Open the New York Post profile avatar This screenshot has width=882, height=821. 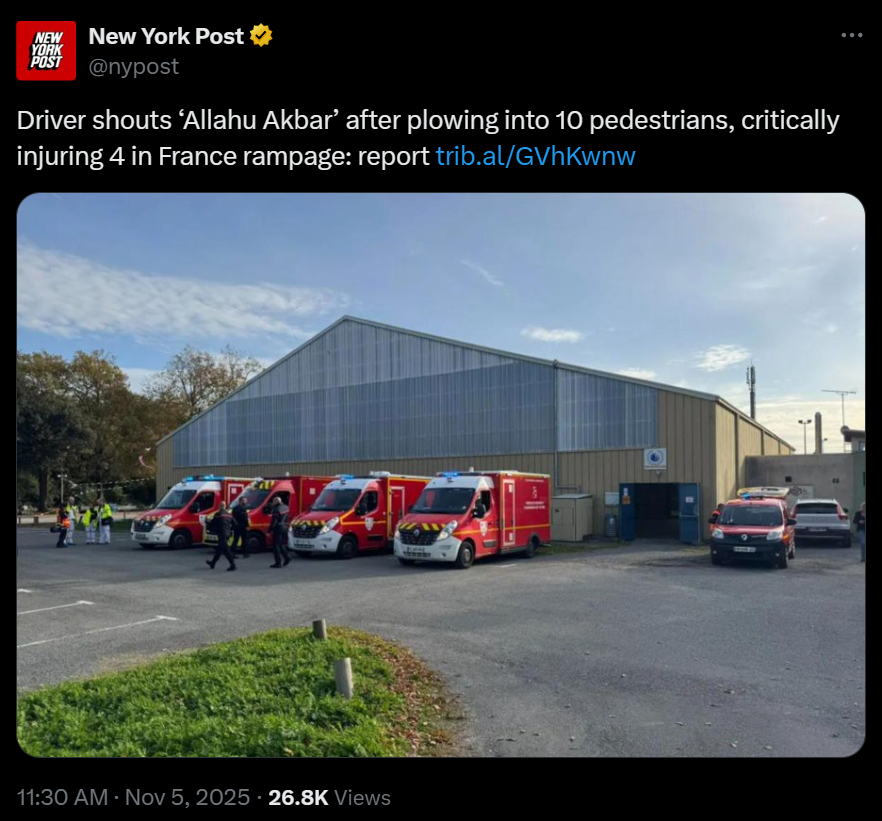(x=46, y=51)
